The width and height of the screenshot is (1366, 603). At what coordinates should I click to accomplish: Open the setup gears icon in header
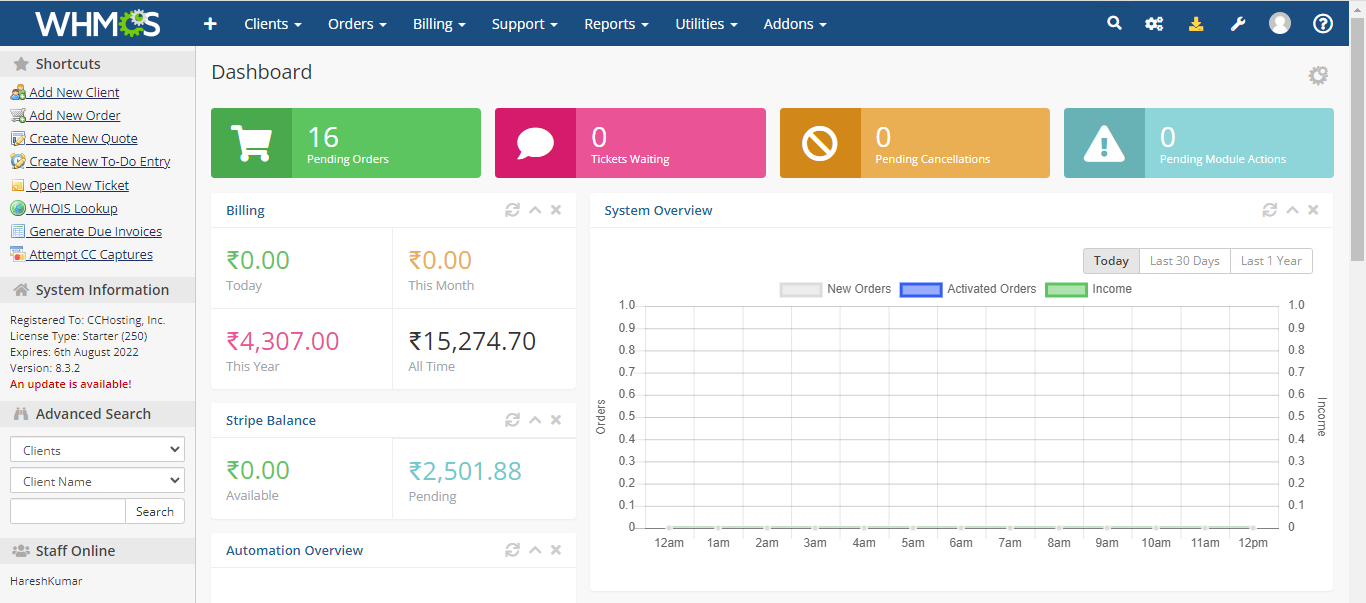[1154, 23]
